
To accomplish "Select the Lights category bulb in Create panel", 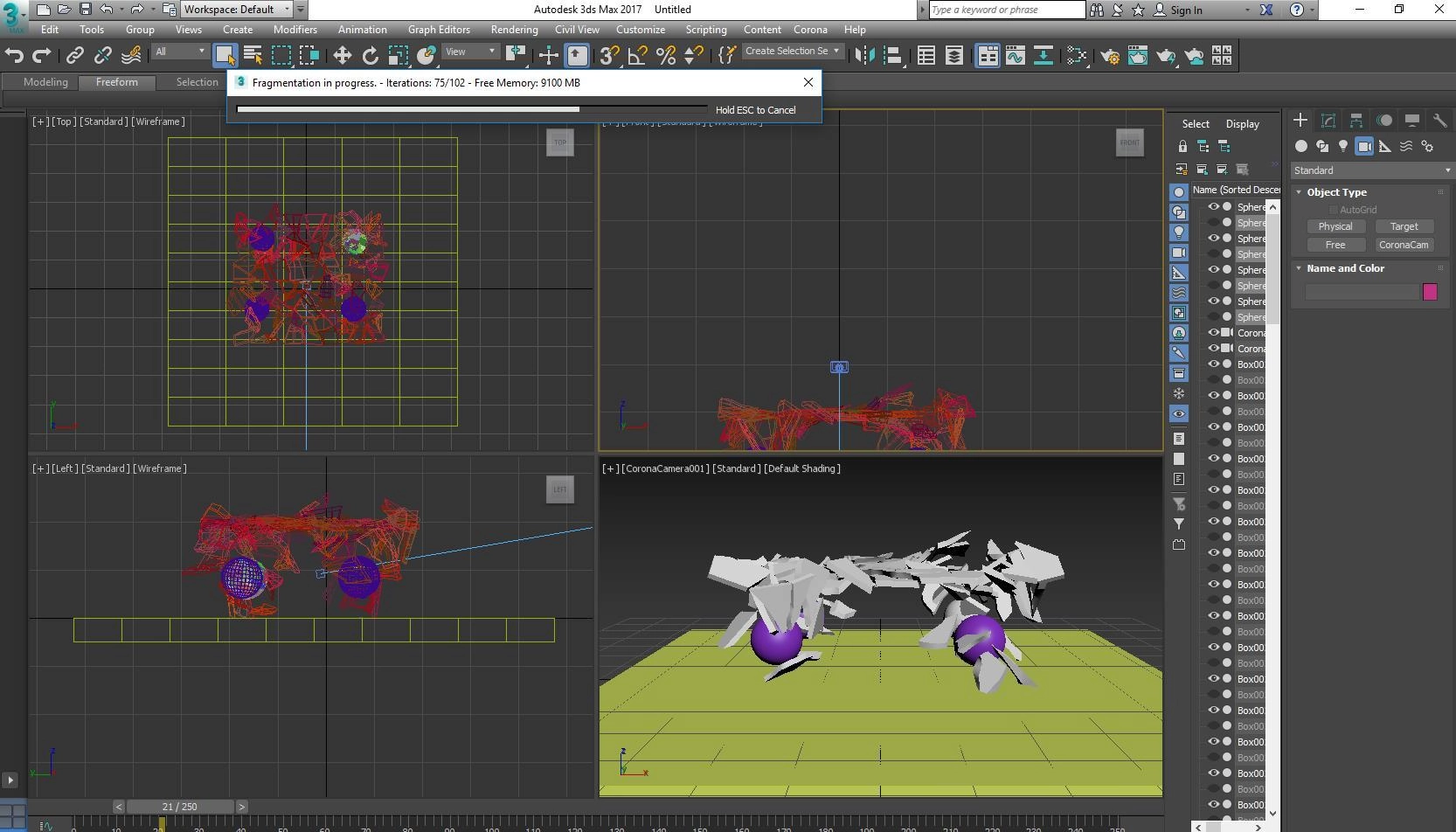I will click(x=1343, y=146).
